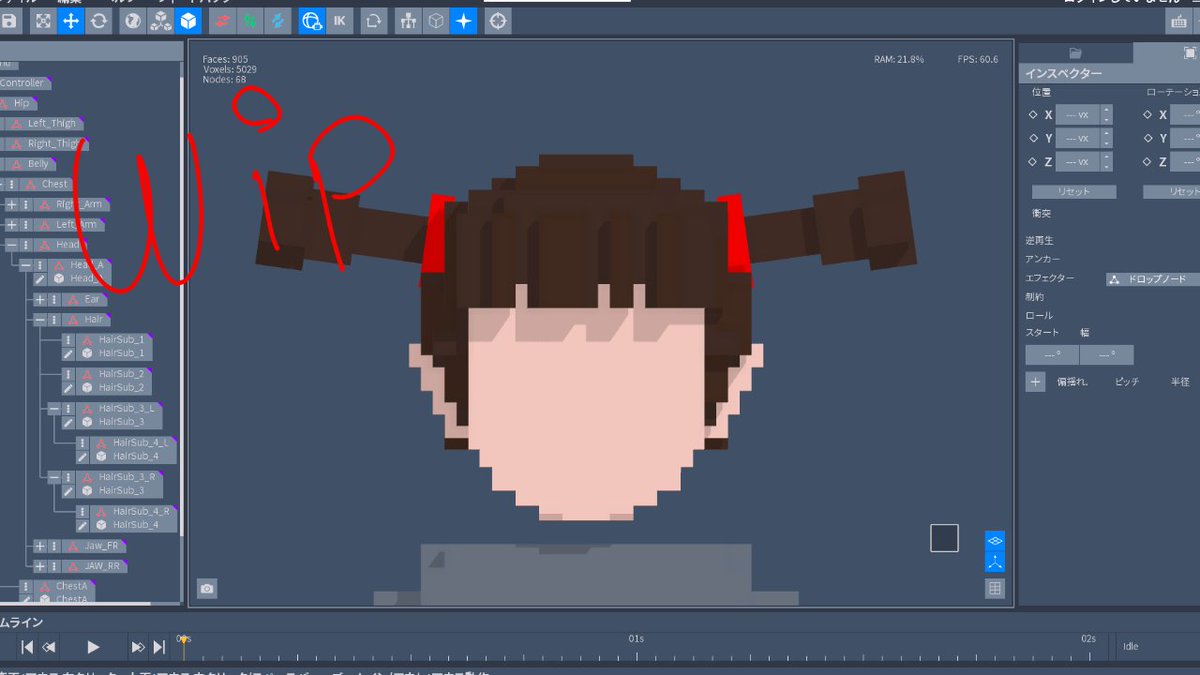Expand the JAW_RR node
This screenshot has height=675, width=1200.
coord(40,566)
